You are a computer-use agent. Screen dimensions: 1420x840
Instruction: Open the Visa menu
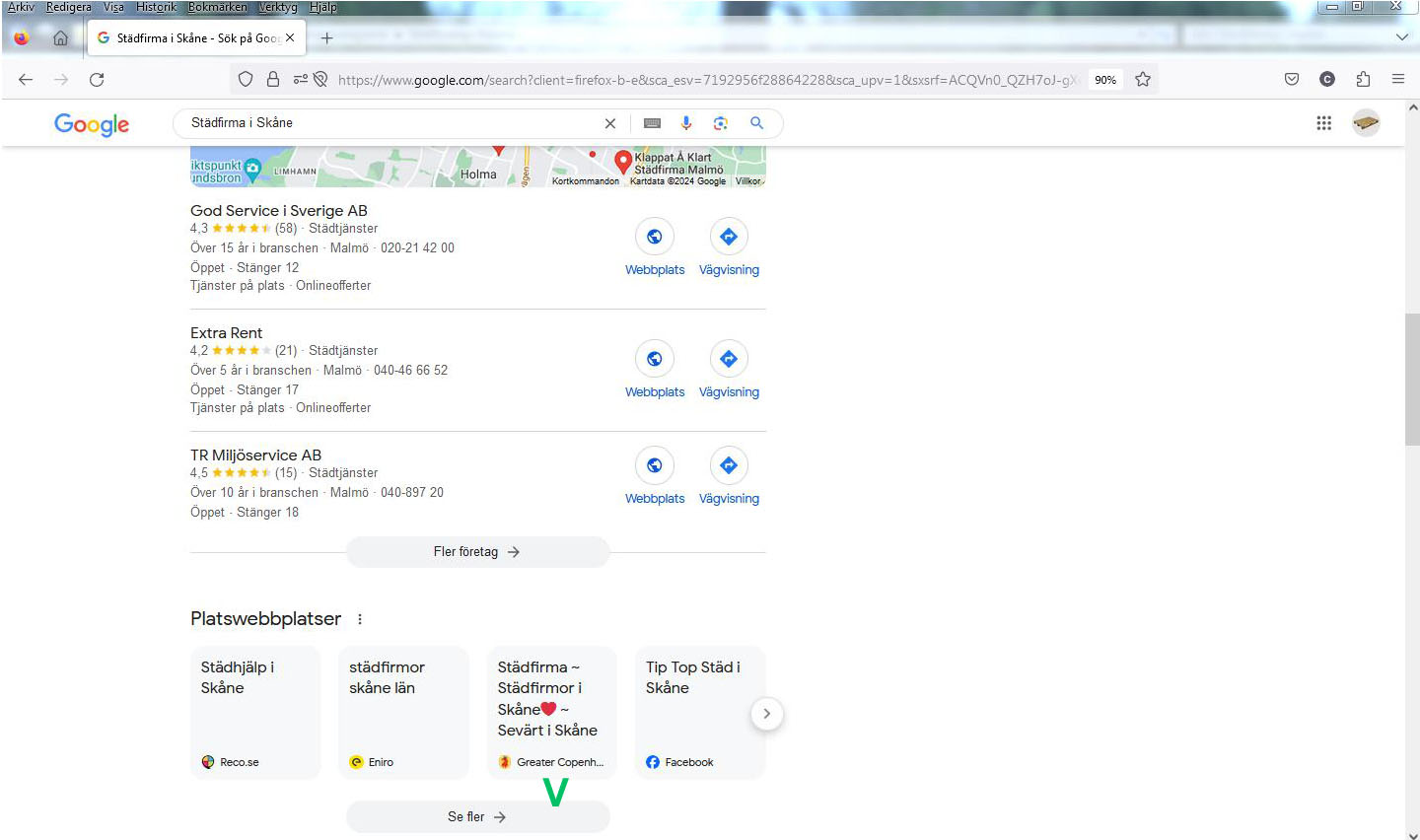pyautogui.click(x=113, y=7)
